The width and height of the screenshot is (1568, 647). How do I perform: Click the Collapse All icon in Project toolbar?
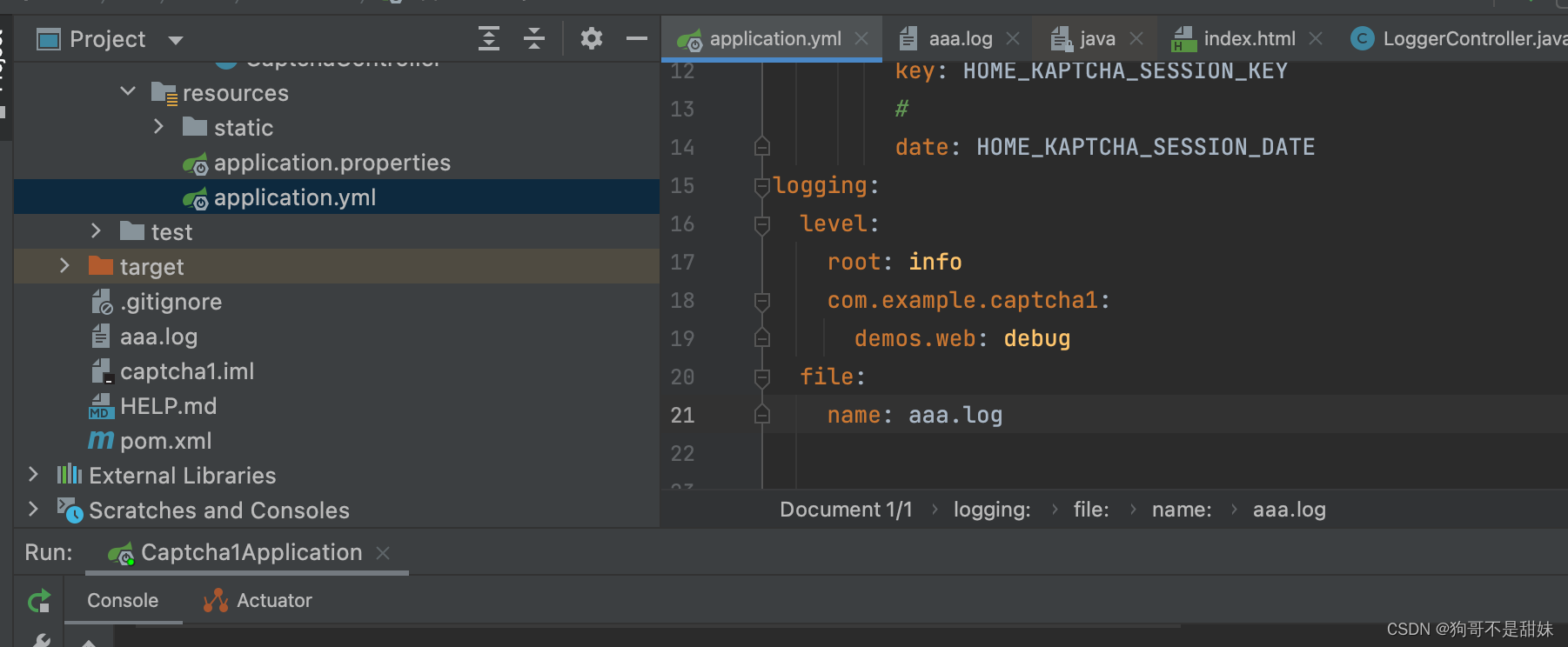[x=534, y=38]
